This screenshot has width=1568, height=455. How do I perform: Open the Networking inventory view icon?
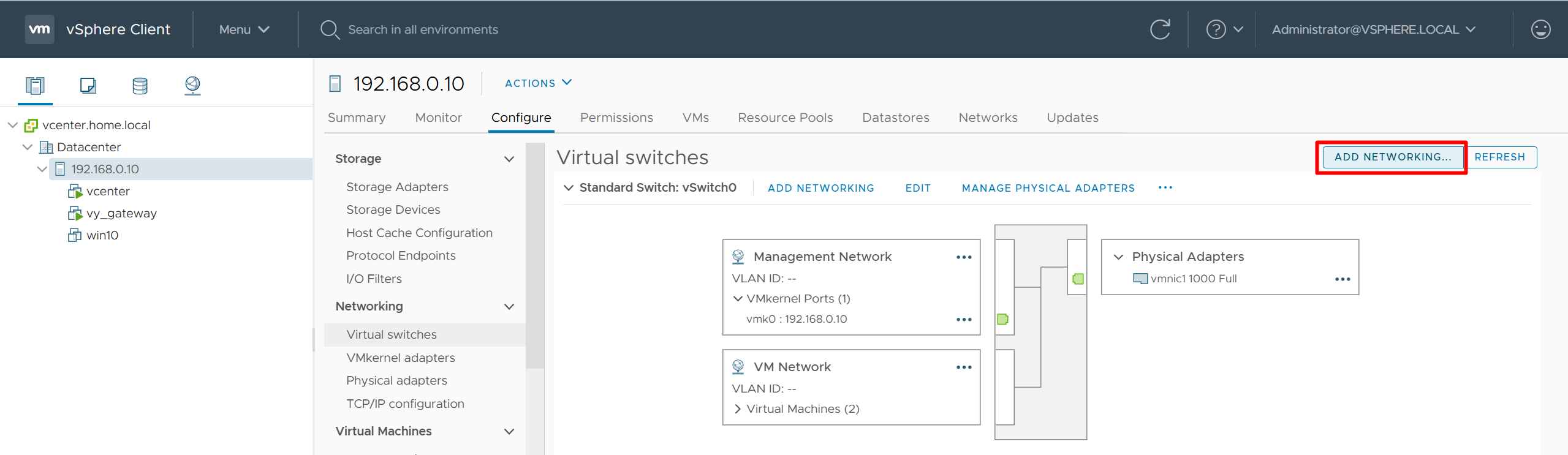(192, 85)
